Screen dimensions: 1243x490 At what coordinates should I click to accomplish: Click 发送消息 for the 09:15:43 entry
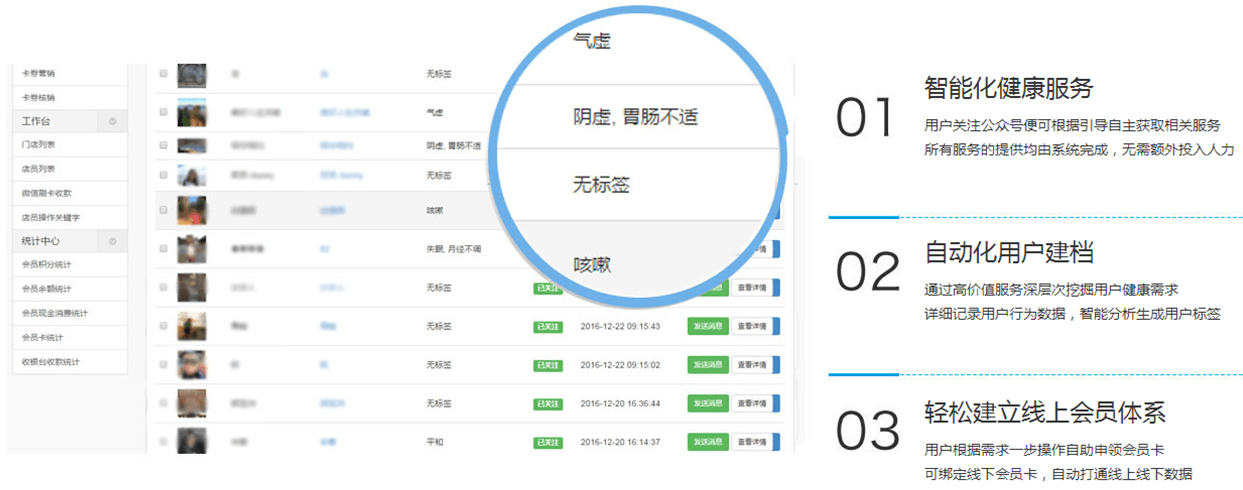pos(708,326)
